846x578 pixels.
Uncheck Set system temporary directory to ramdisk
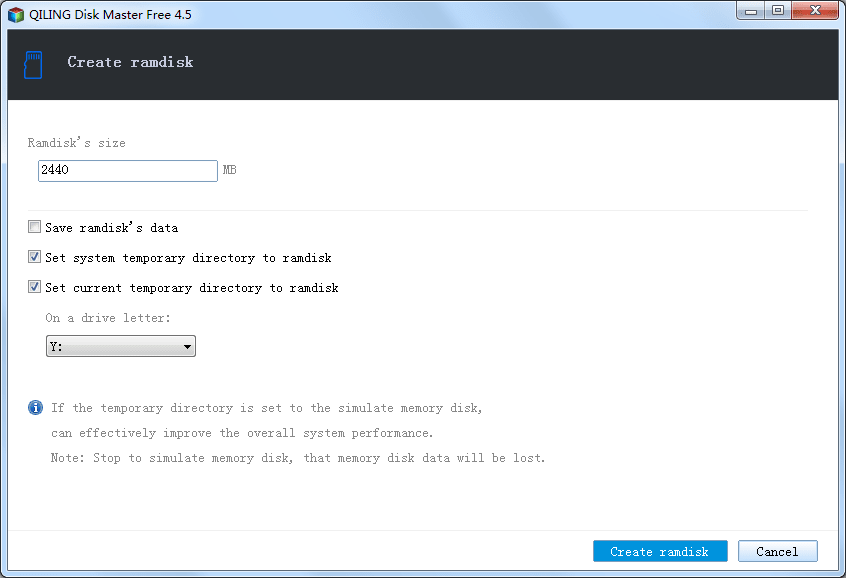pos(35,257)
